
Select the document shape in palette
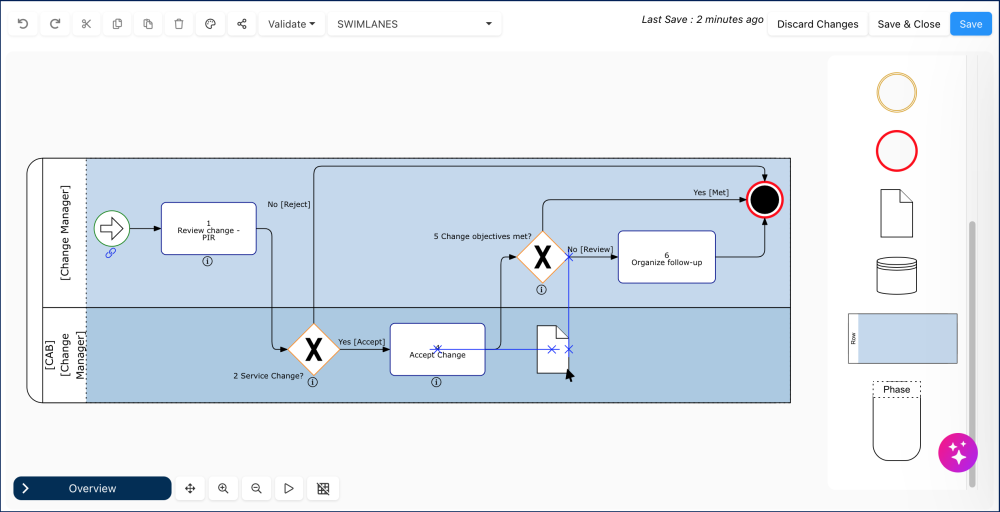coord(897,213)
